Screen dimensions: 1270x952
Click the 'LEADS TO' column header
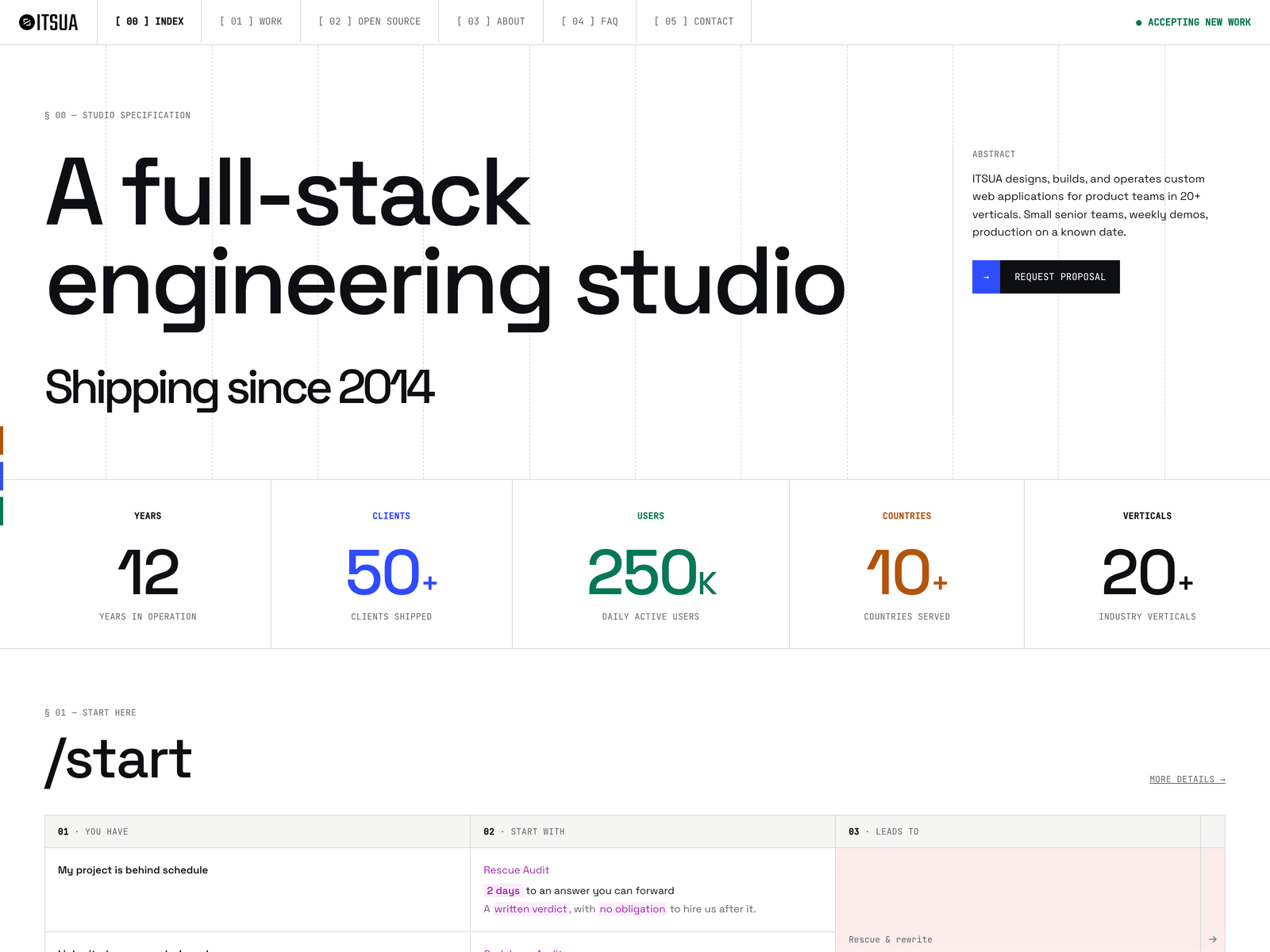(1018, 831)
